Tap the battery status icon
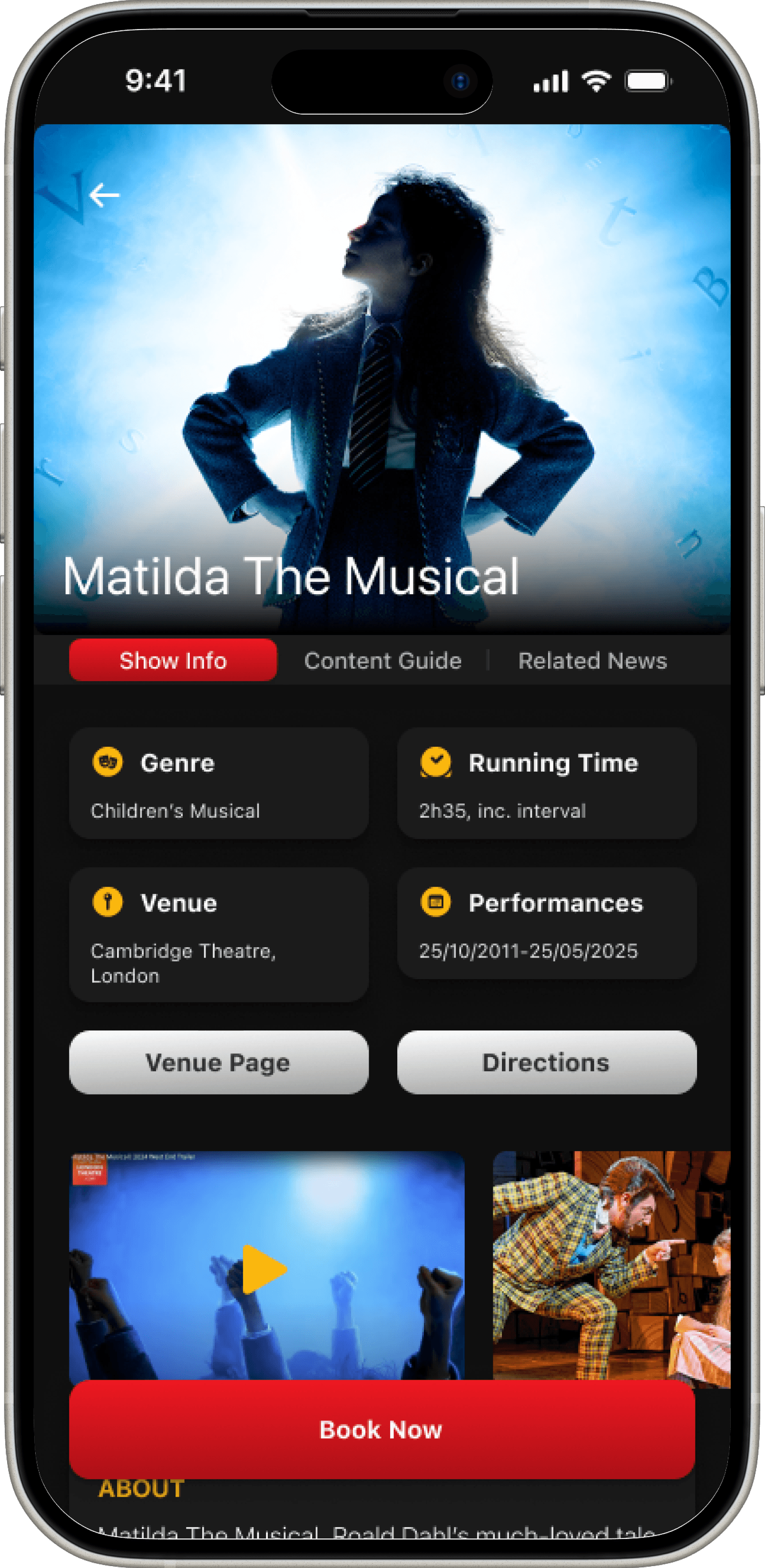 [647, 81]
